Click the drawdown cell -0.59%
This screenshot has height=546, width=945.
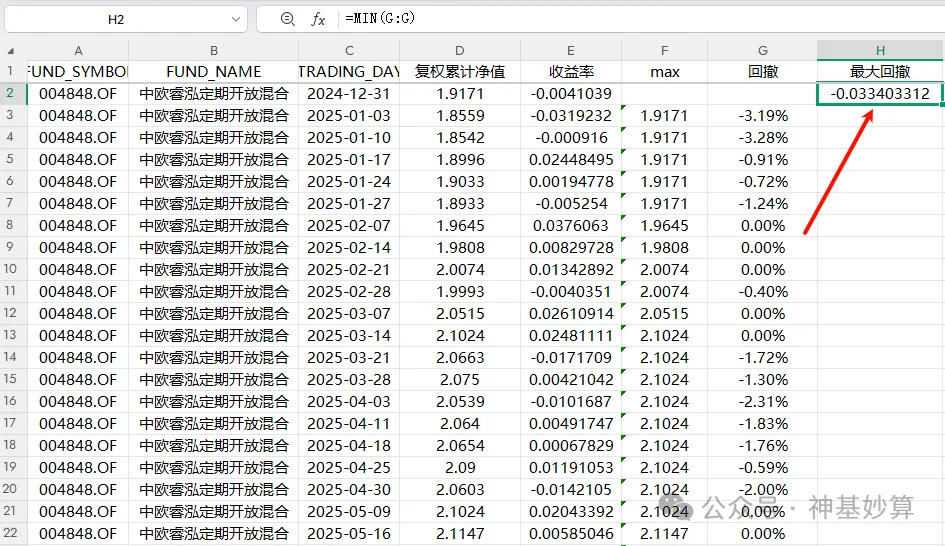(x=762, y=468)
